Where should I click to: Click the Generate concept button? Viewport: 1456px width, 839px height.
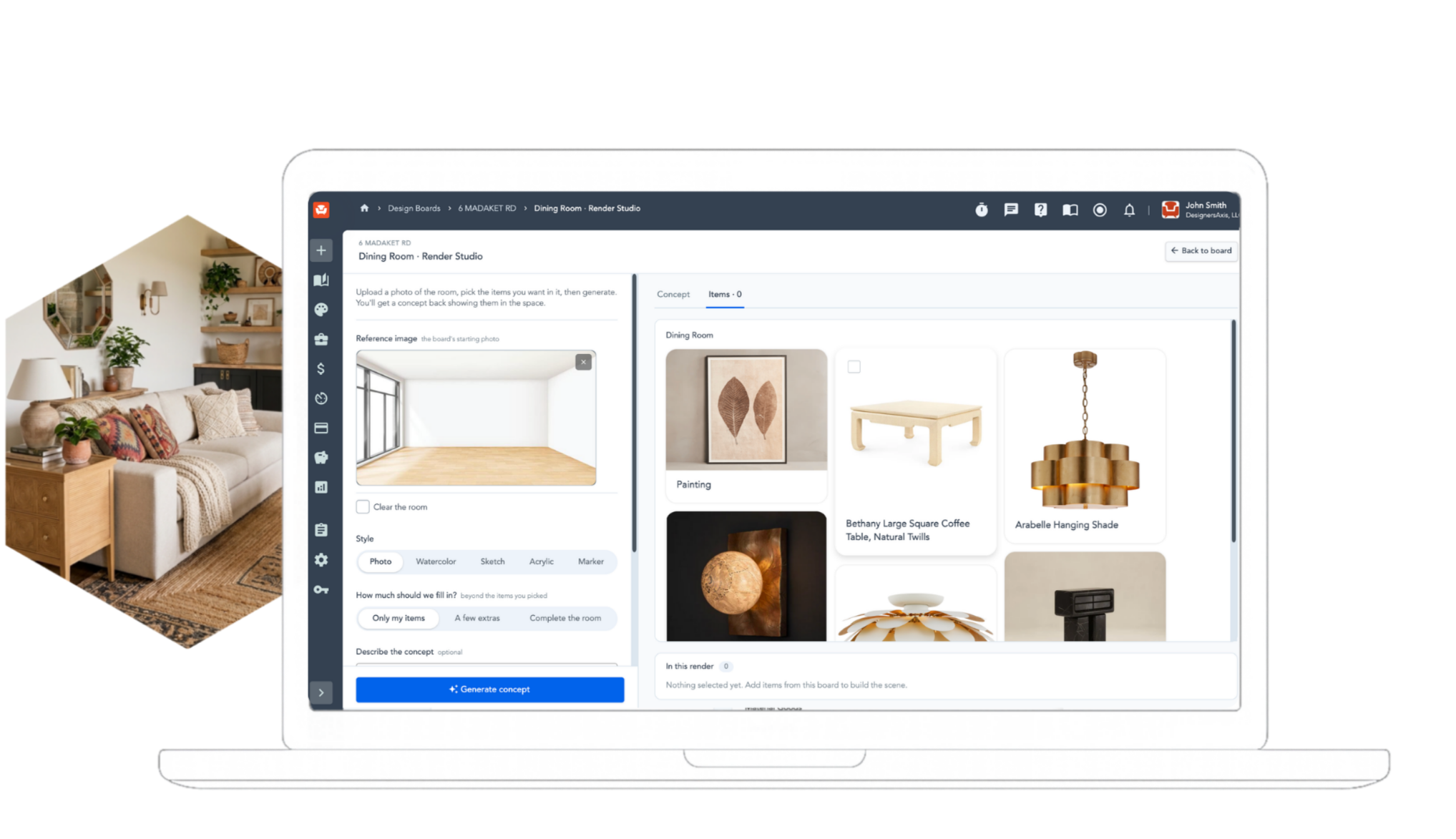click(x=490, y=690)
